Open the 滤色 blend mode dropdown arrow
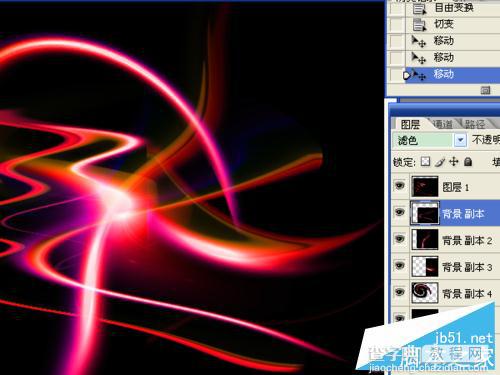The width and height of the screenshot is (500, 375). pyautogui.click(x=460, y=140)
